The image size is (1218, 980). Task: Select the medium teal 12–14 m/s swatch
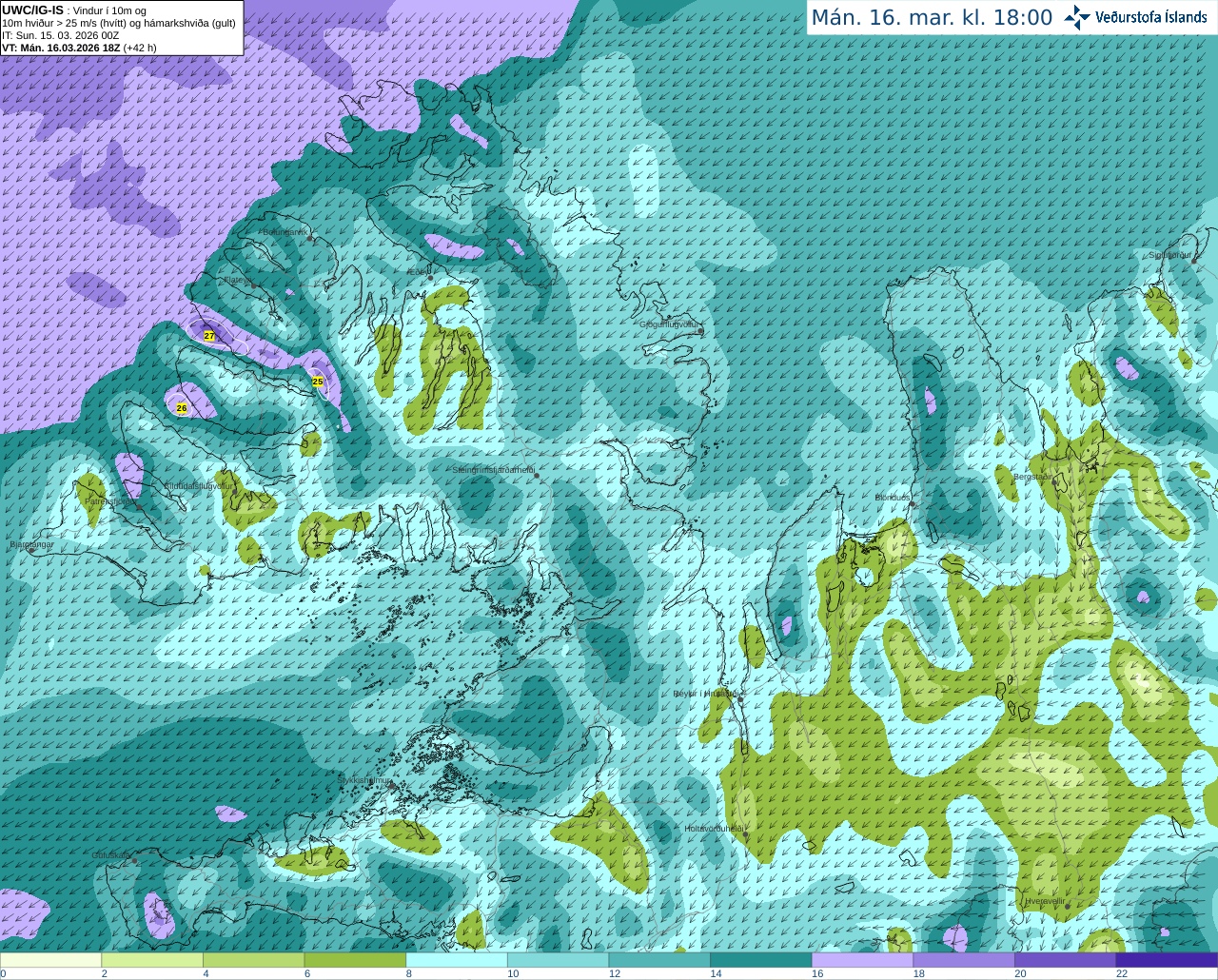pyautogui.click(x=659, y=960)
